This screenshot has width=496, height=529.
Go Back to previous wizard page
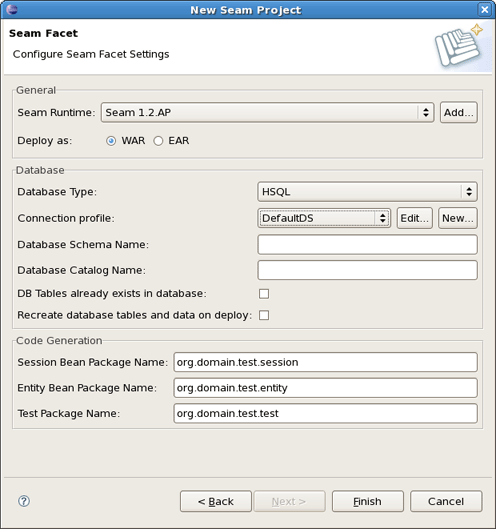216,501
